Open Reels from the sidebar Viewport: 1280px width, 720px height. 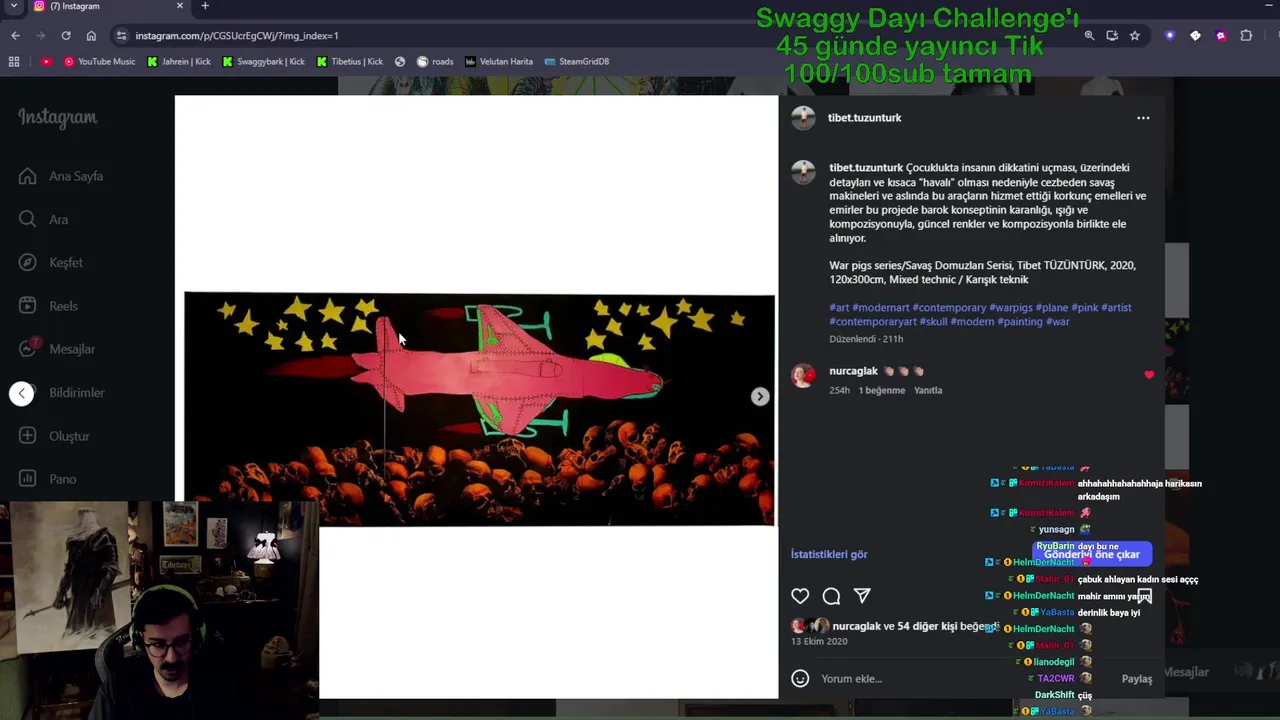pyautogui.click(x=48, y=306)
